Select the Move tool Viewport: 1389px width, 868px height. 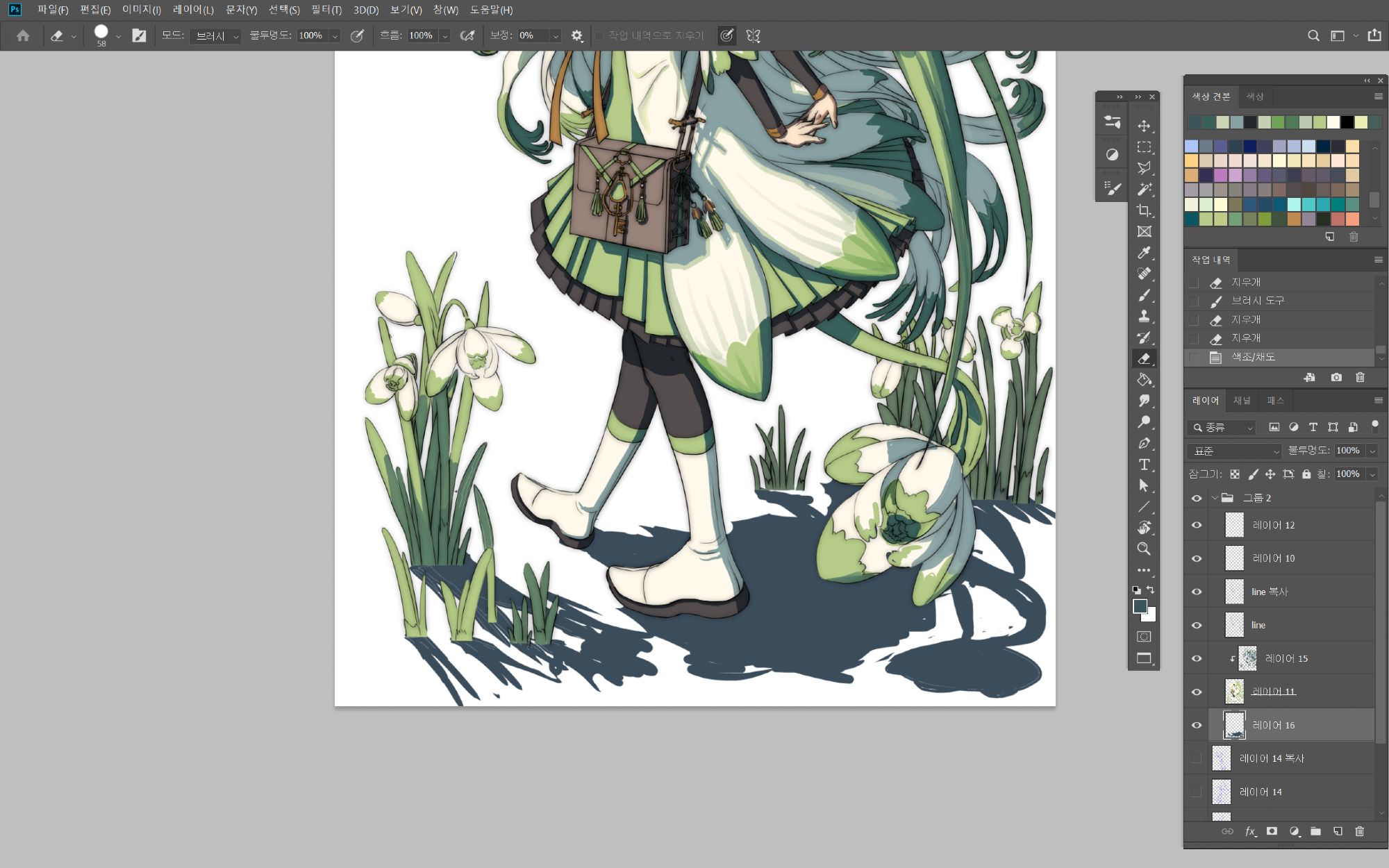tap(1144, 126)
